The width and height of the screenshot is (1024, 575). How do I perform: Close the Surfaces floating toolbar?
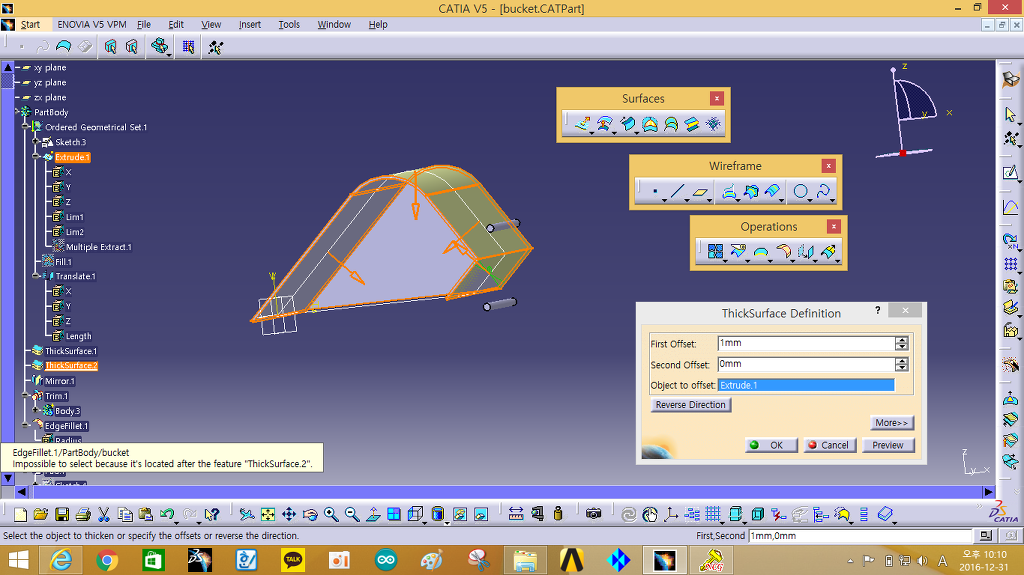pos(717,99)
